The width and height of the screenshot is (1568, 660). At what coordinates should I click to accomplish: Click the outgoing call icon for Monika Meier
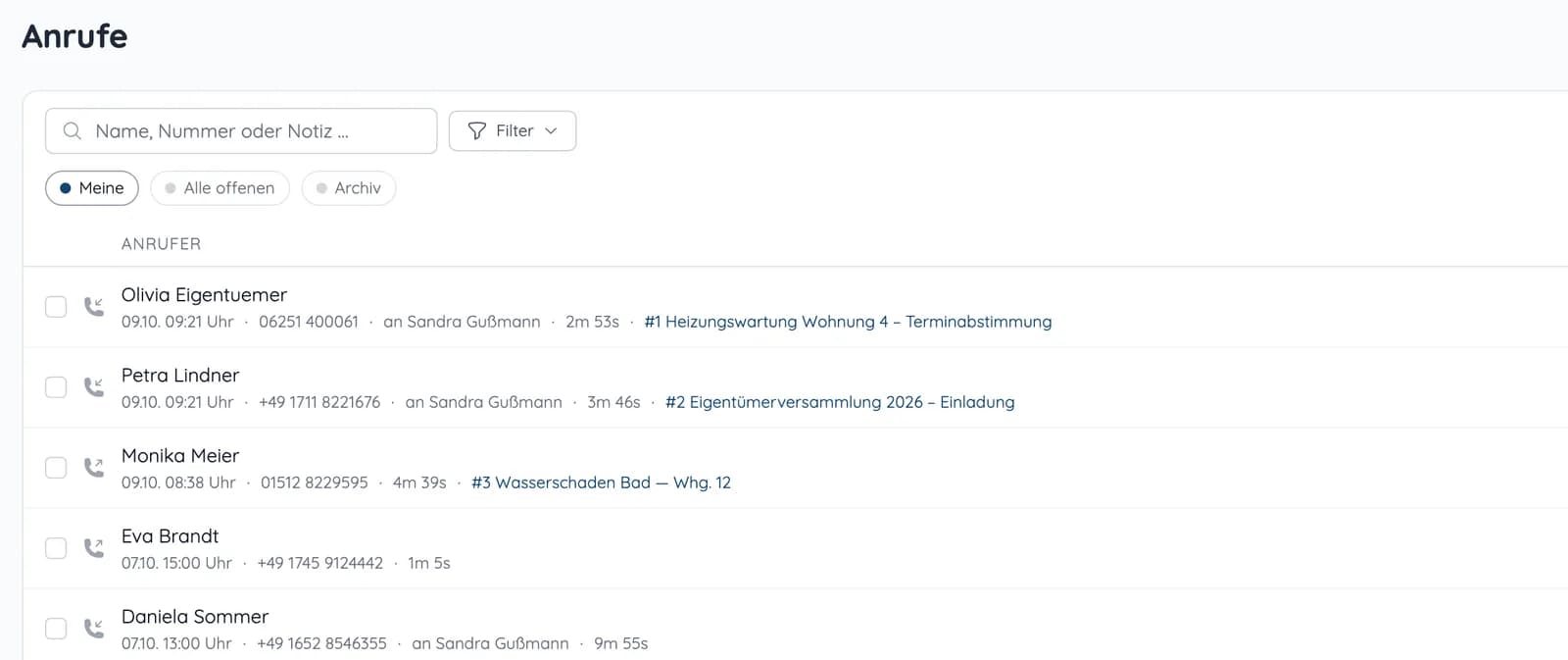coord(94,468)
